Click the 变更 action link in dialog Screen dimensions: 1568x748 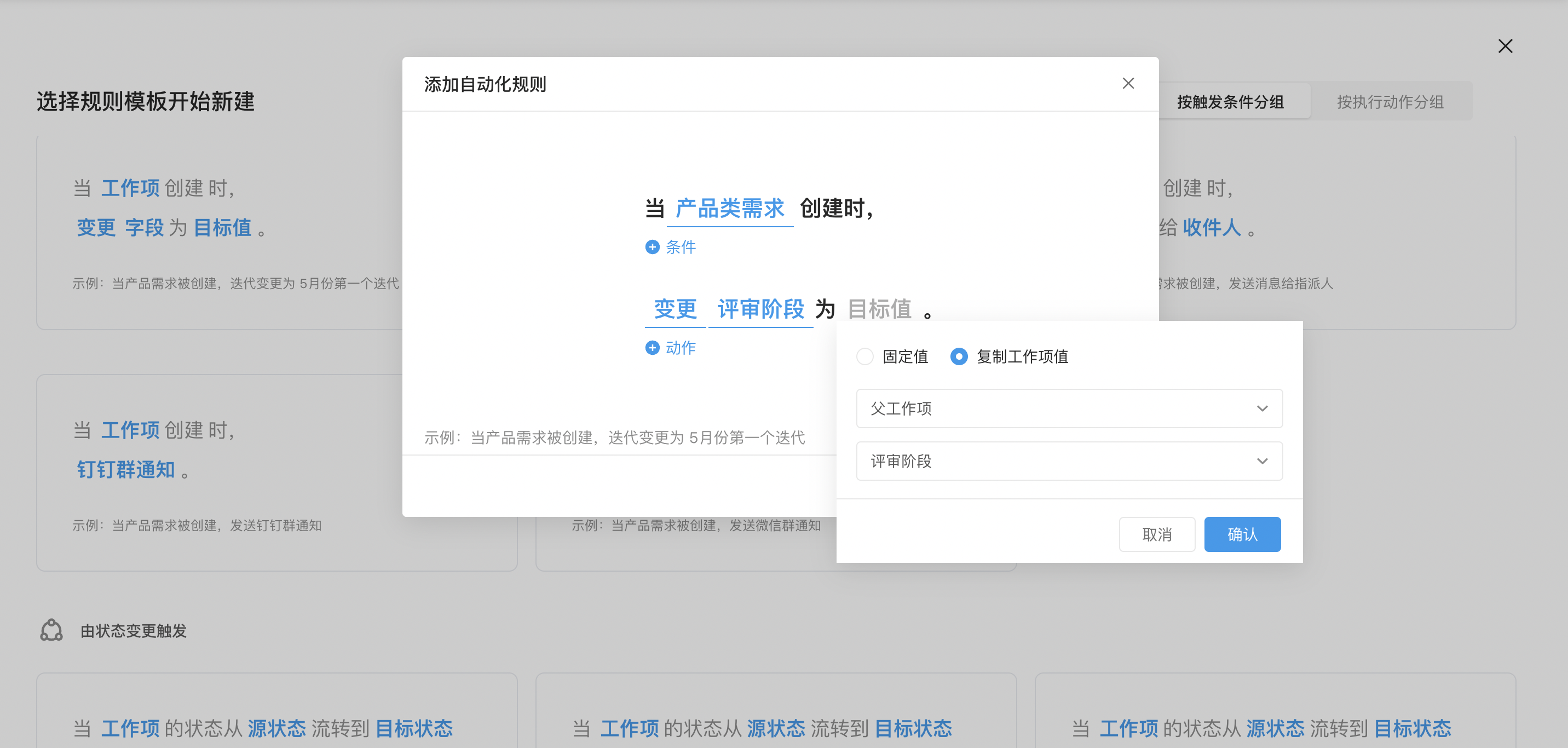[x=675, y=309]
